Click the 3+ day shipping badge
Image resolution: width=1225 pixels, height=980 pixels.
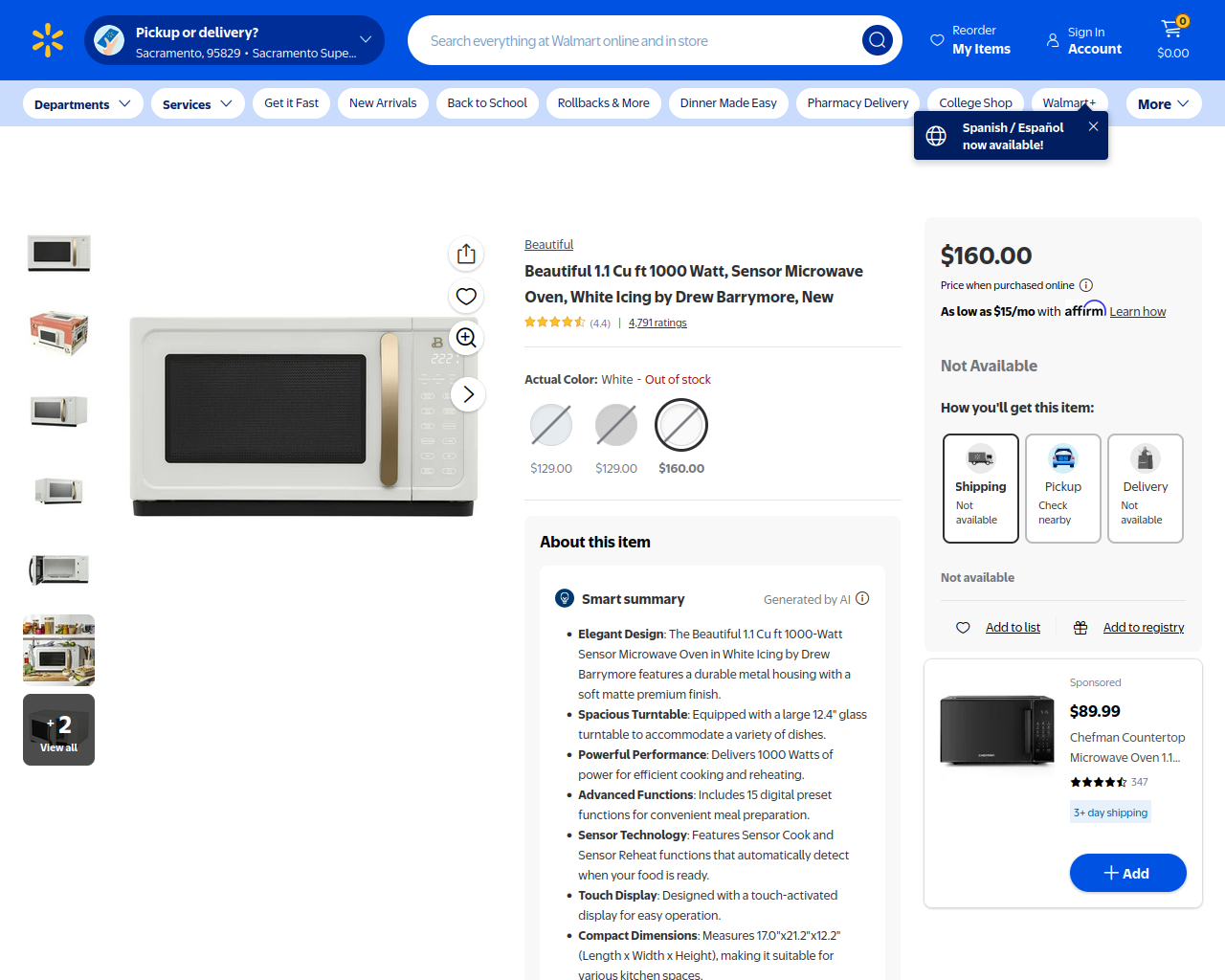point(1110,813)
